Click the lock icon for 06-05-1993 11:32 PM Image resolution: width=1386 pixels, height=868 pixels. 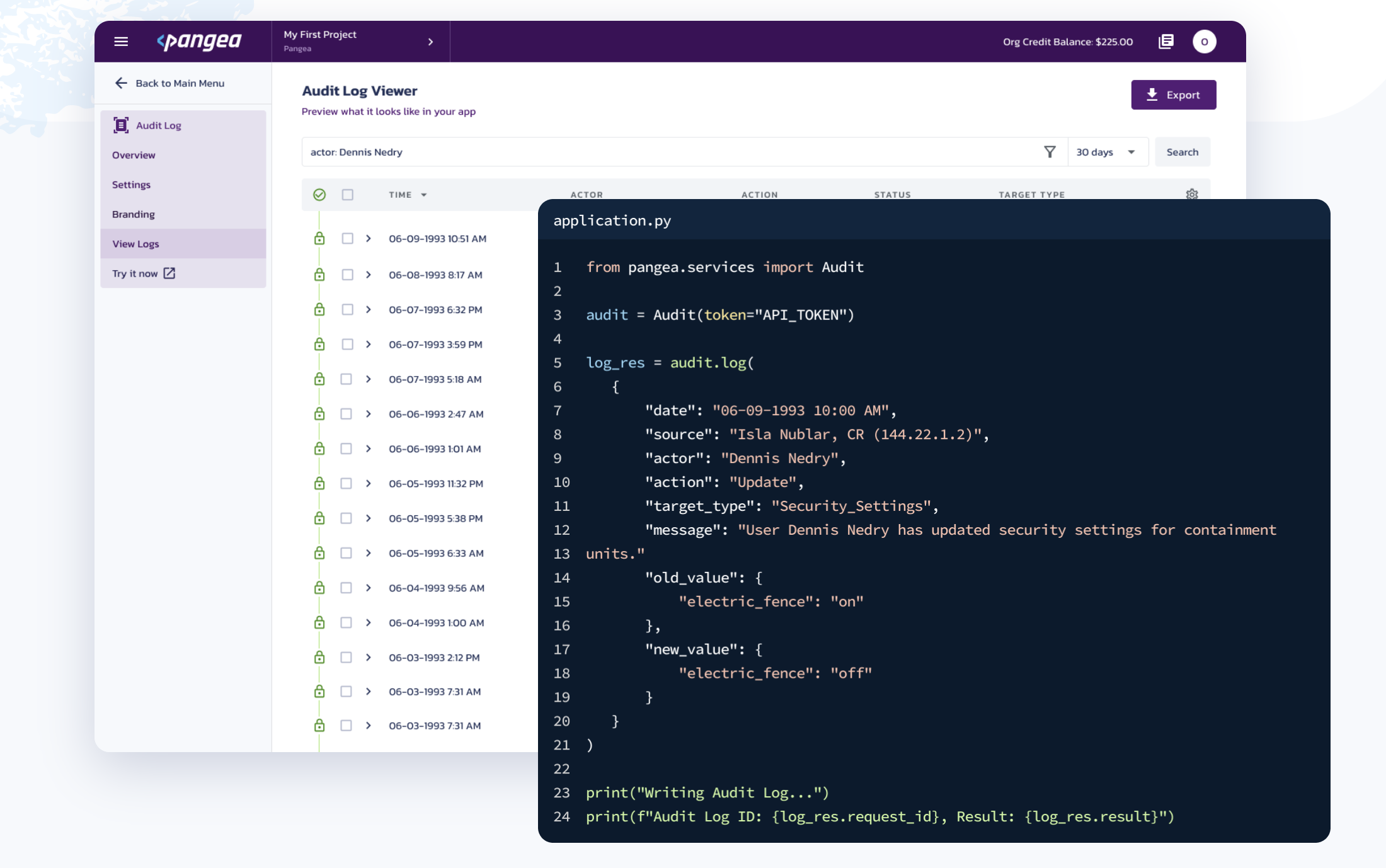pos(319,483)
